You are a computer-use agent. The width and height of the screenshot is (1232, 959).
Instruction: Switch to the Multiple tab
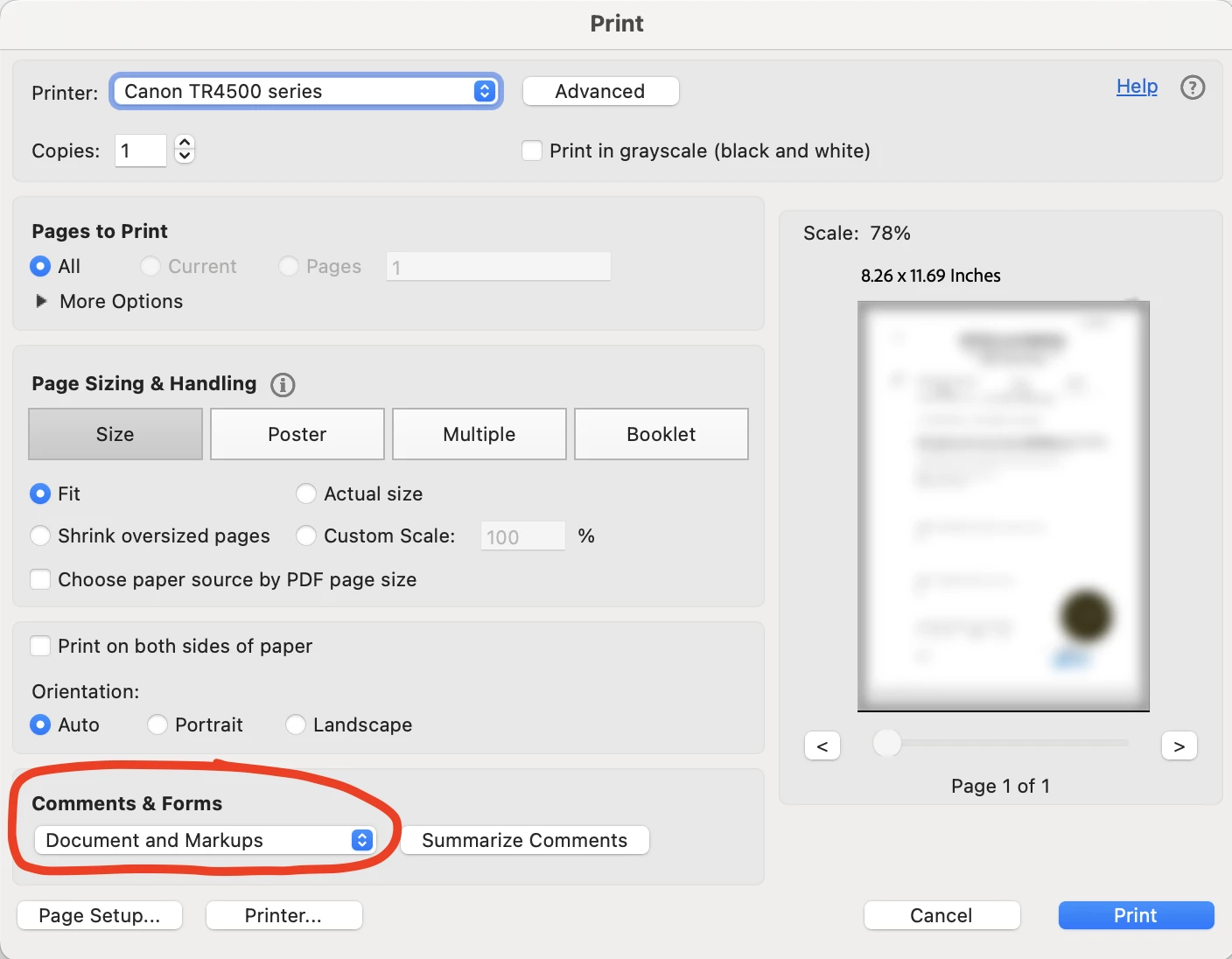point(479,434)
